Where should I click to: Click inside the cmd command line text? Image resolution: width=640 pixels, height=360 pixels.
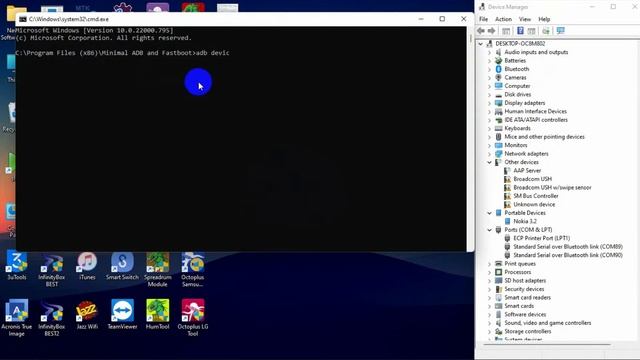pyautogui.click(x=122, y=53)
